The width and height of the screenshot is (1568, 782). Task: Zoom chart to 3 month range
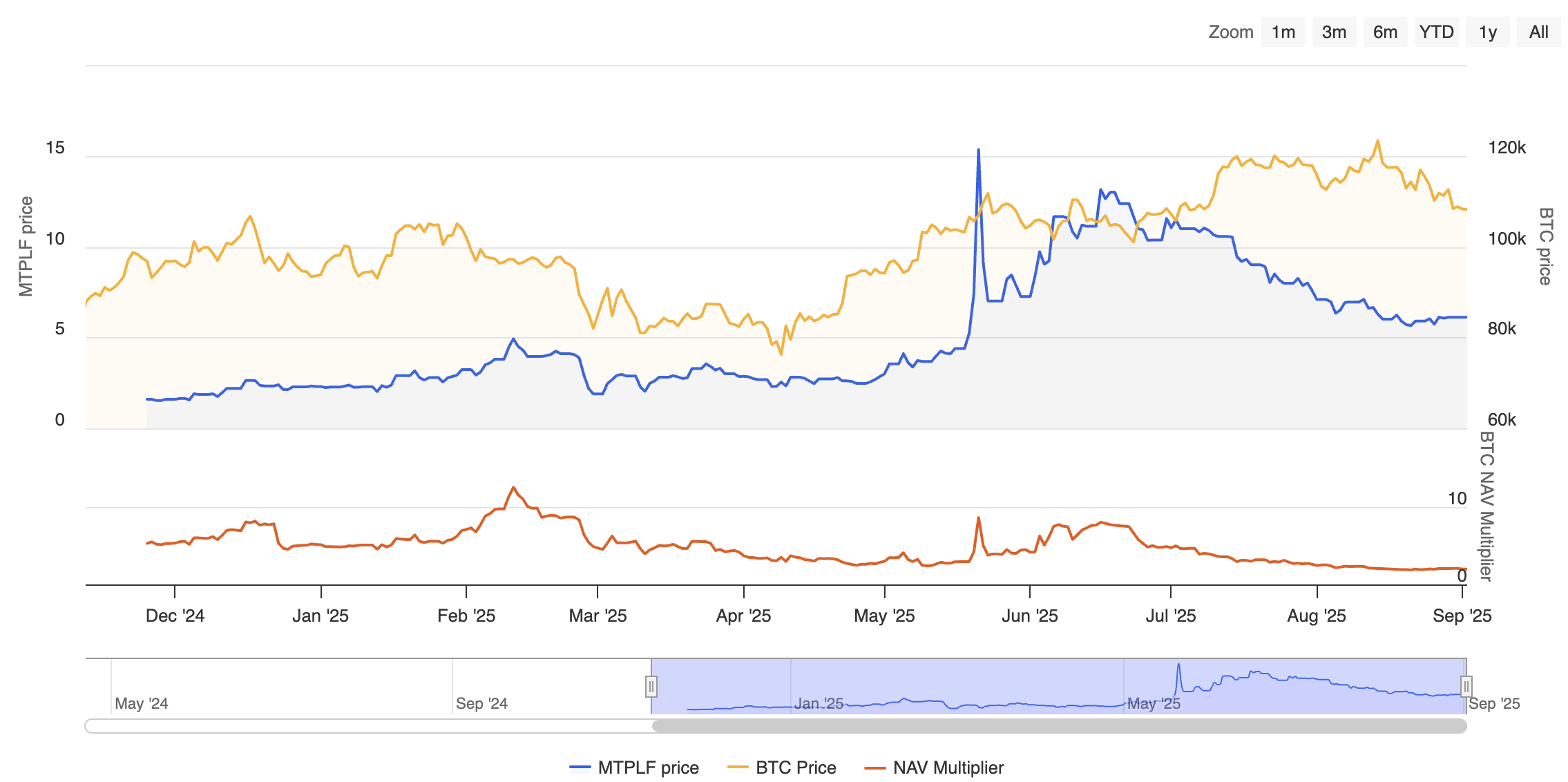point(1334,32)
